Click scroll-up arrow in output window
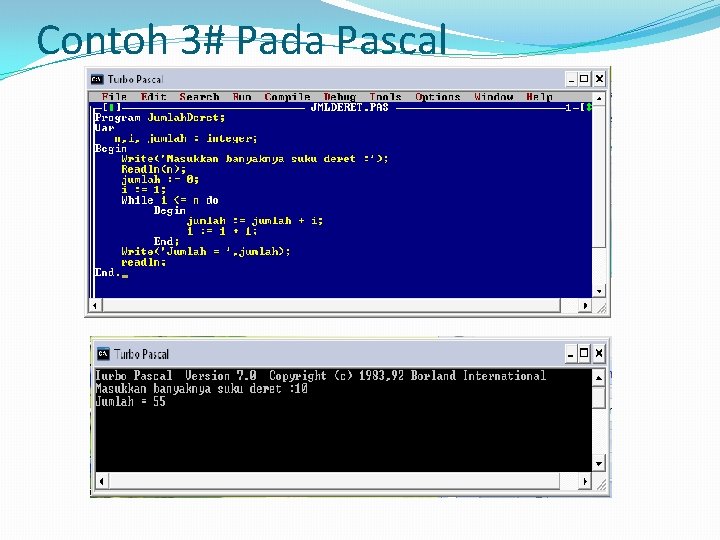The width and height of the screenshot is (720, 540). pyautogui.click(x=599, y=378)
